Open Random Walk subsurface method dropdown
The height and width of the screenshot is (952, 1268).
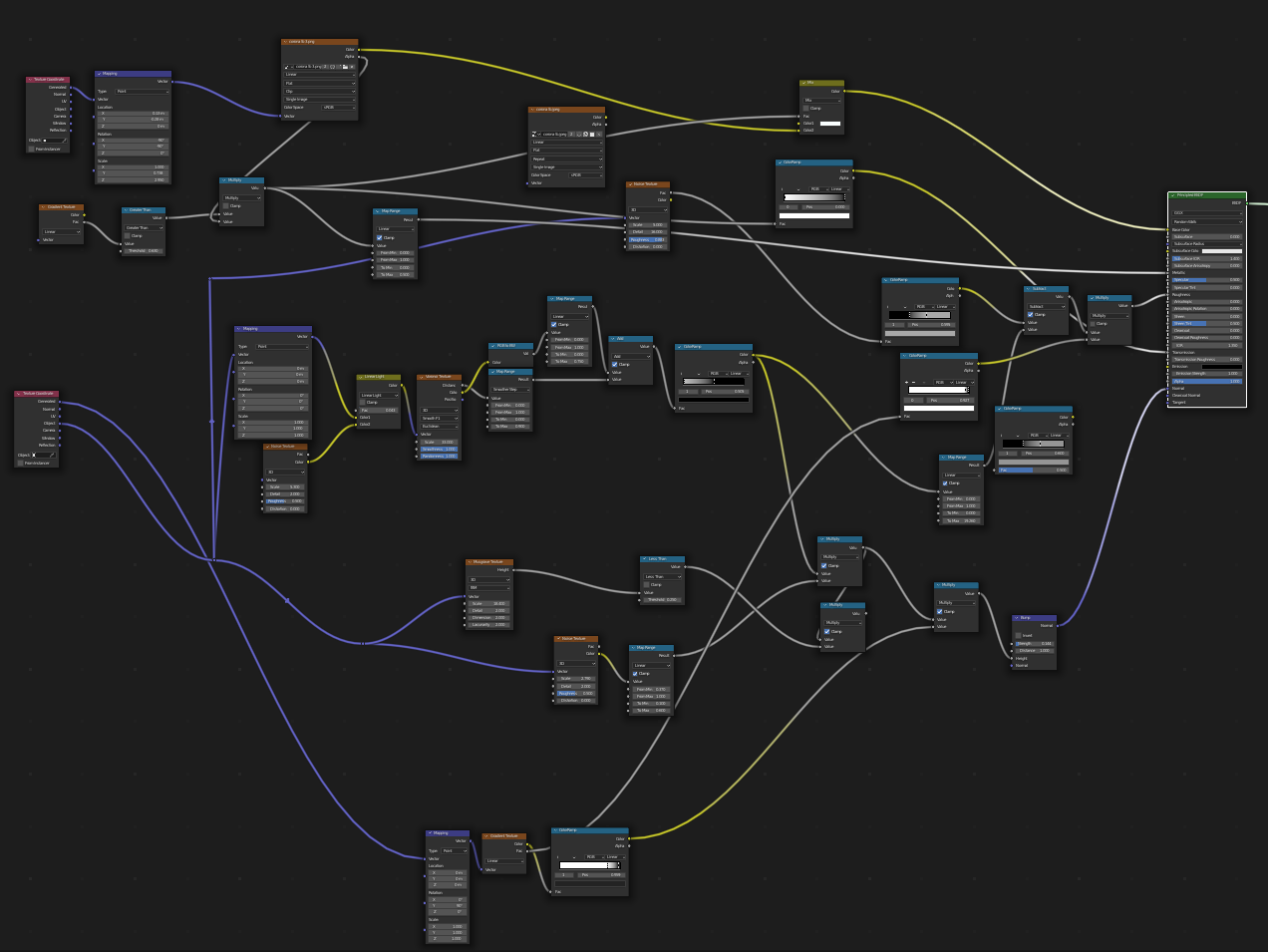(x=1207, y=222)
